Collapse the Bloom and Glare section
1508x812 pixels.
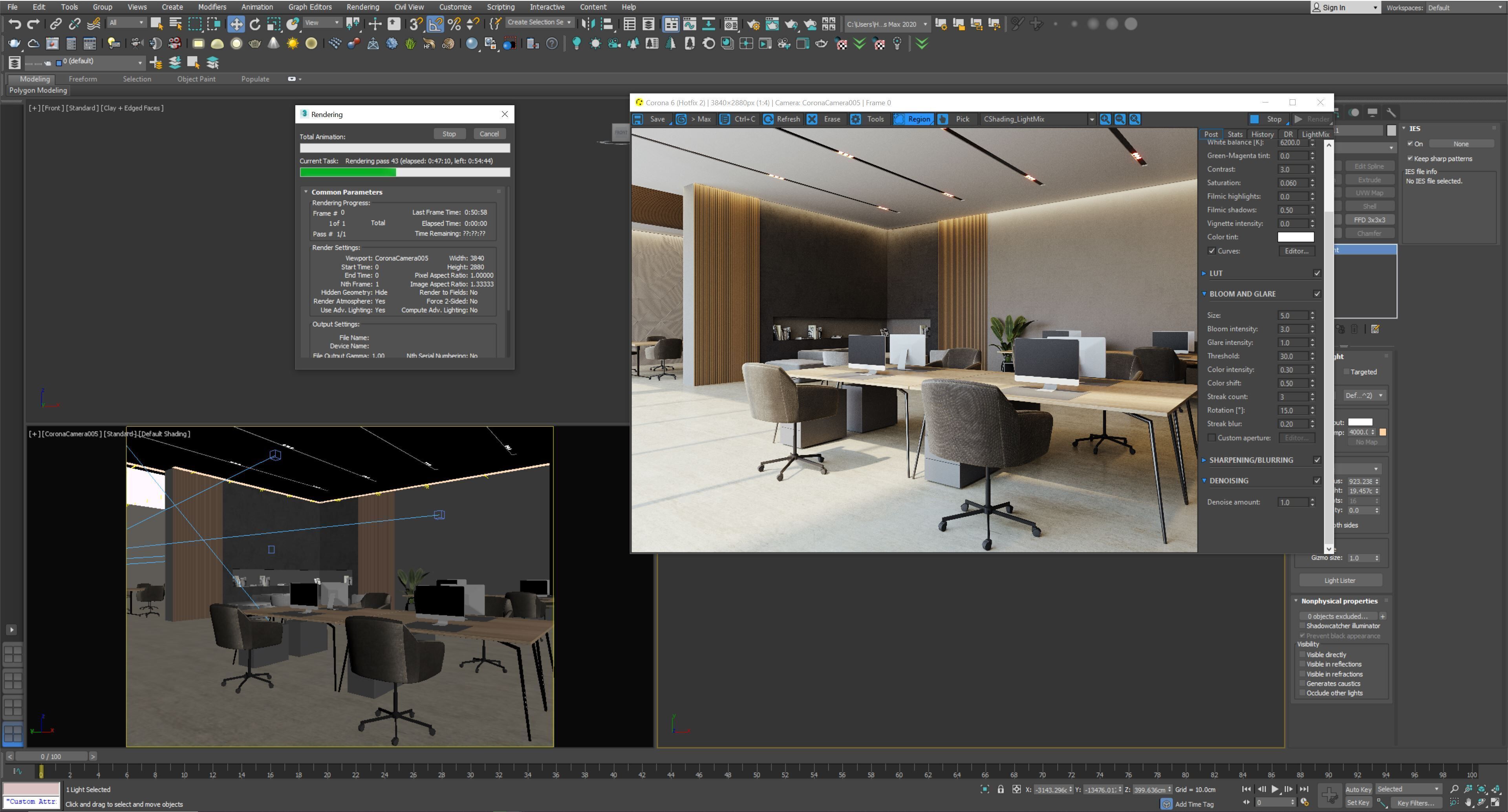point(1204,294)
